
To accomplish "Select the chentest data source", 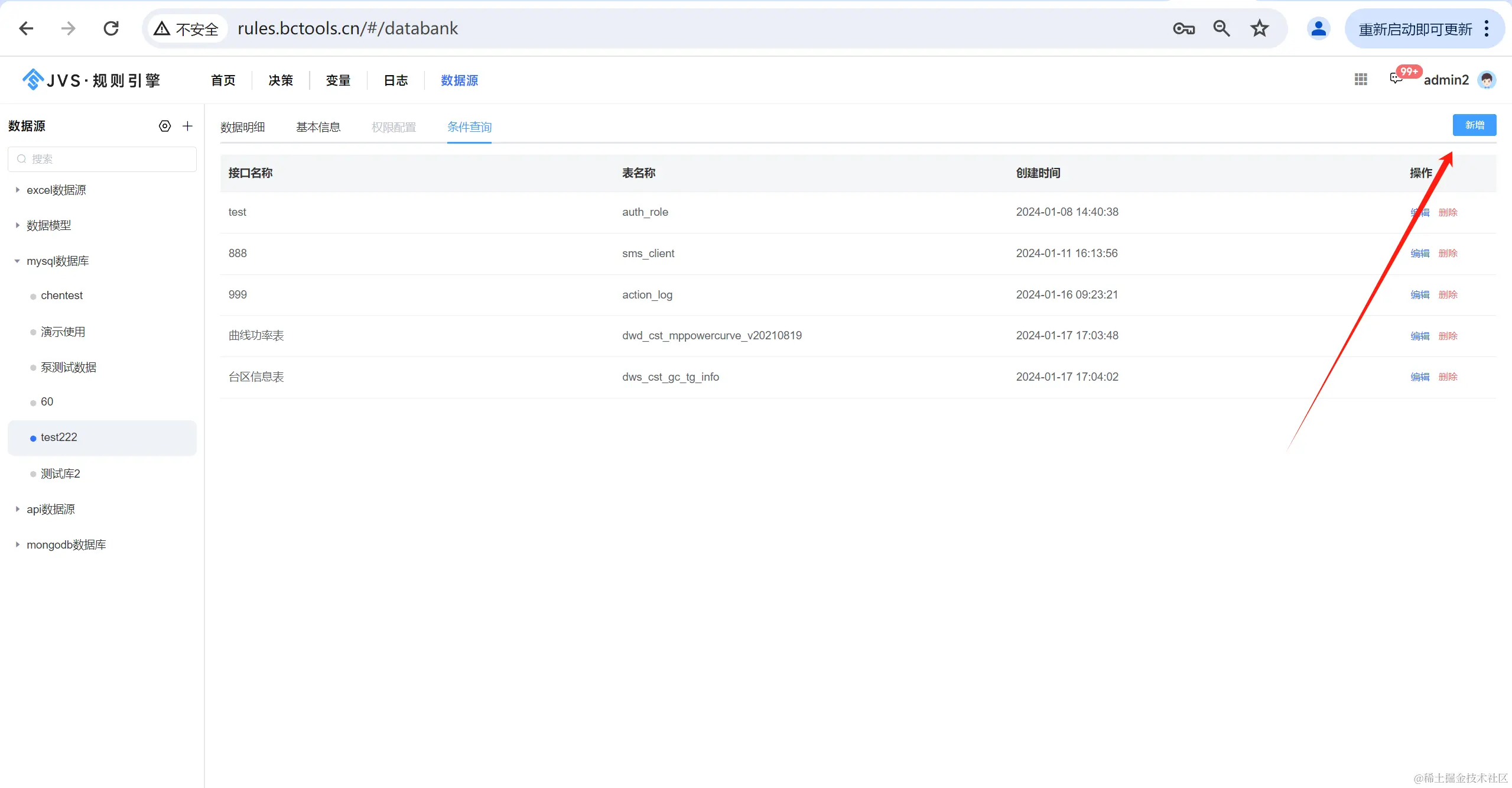I will (x=61, y=296).
